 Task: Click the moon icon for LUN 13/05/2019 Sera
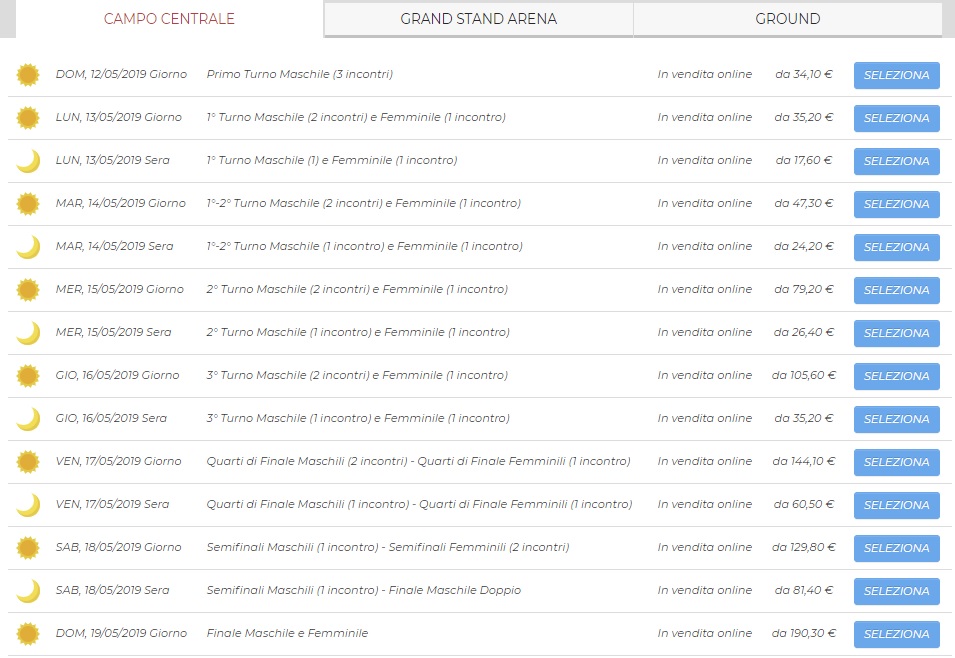pos(28,161)
